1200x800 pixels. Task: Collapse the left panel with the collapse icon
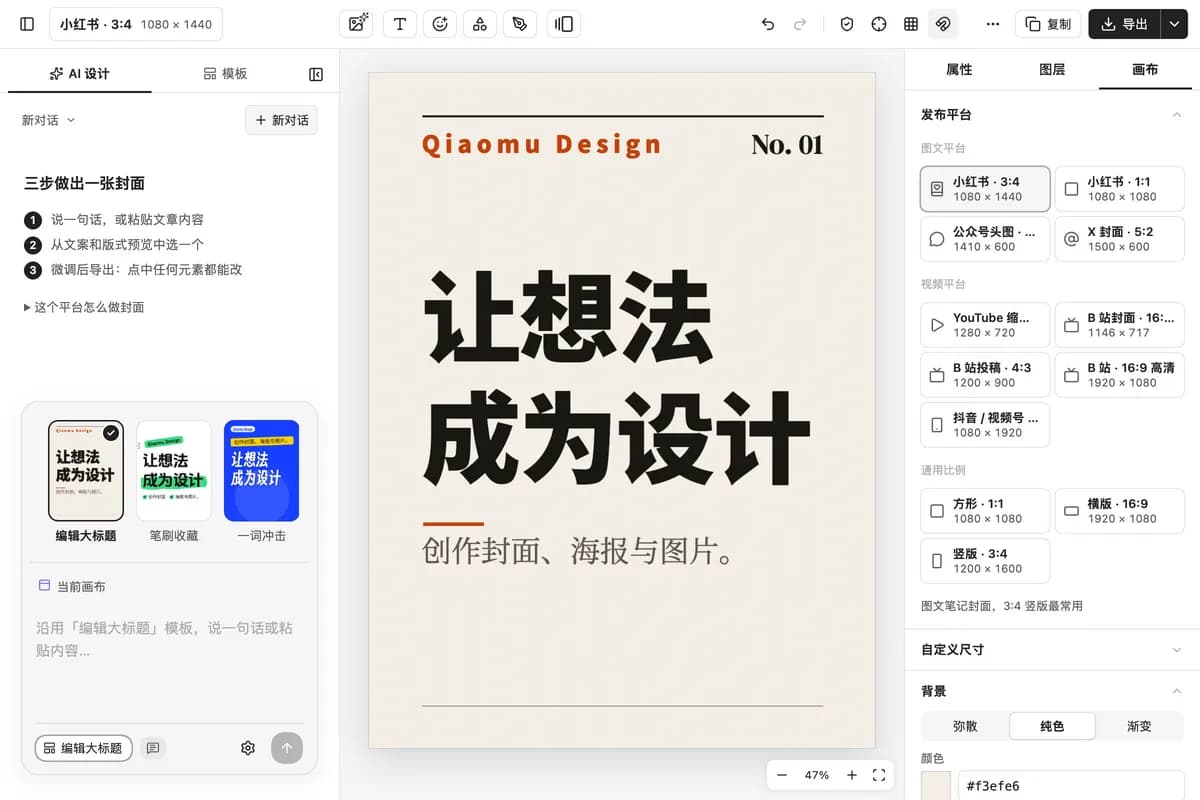pos(316,74)
